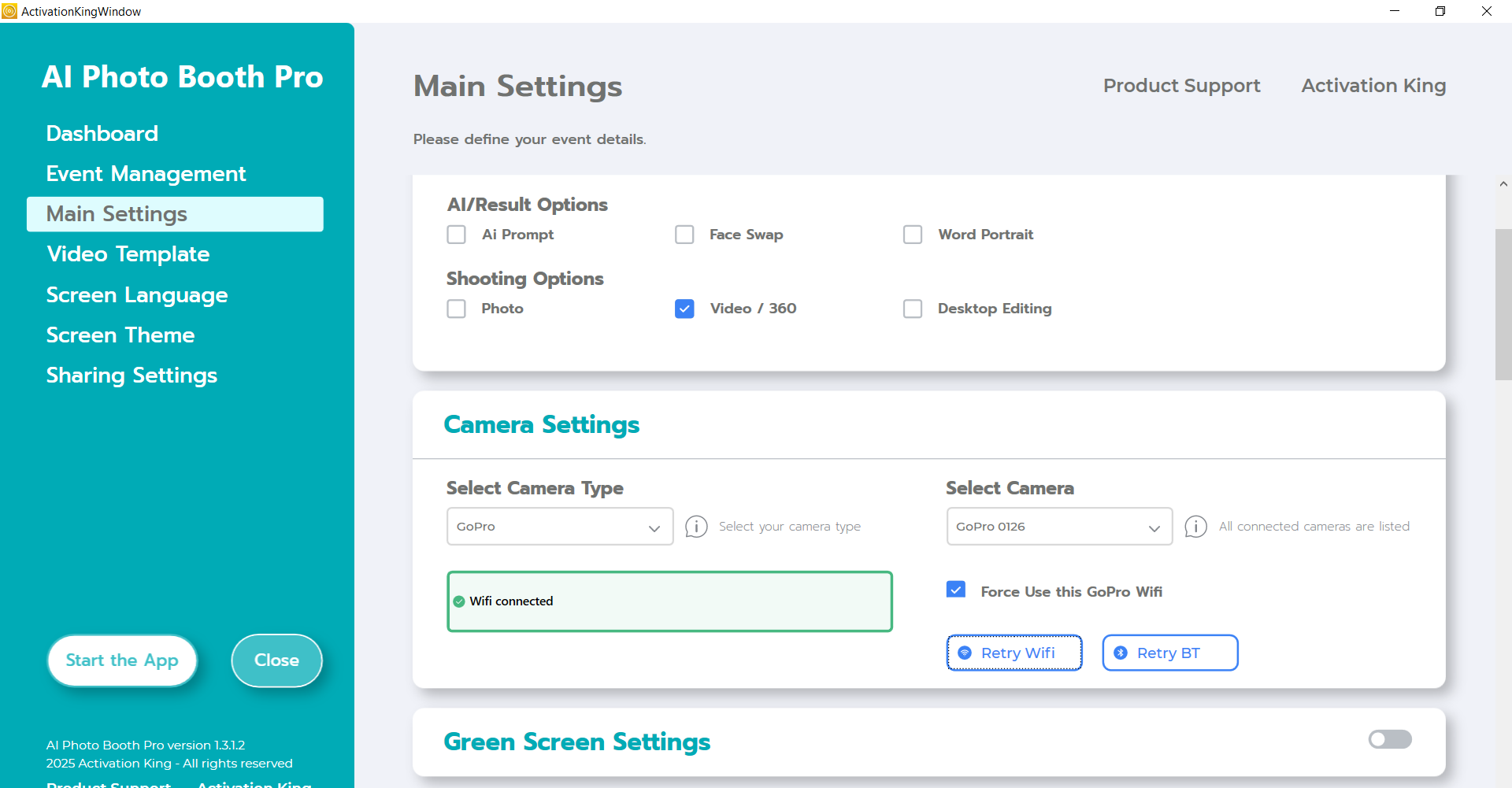1512x788 pixels.
Task: Click the Retry Wifi button
Action: point(1014,653)
